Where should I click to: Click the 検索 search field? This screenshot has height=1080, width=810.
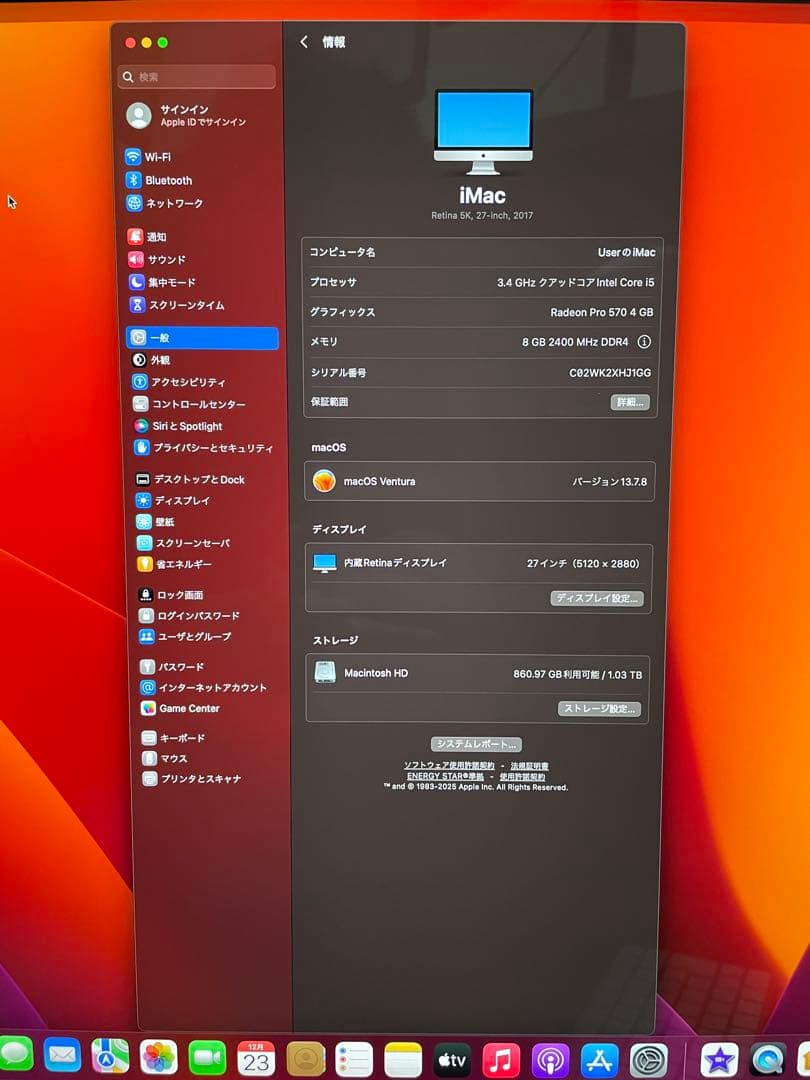pos(196,76)
